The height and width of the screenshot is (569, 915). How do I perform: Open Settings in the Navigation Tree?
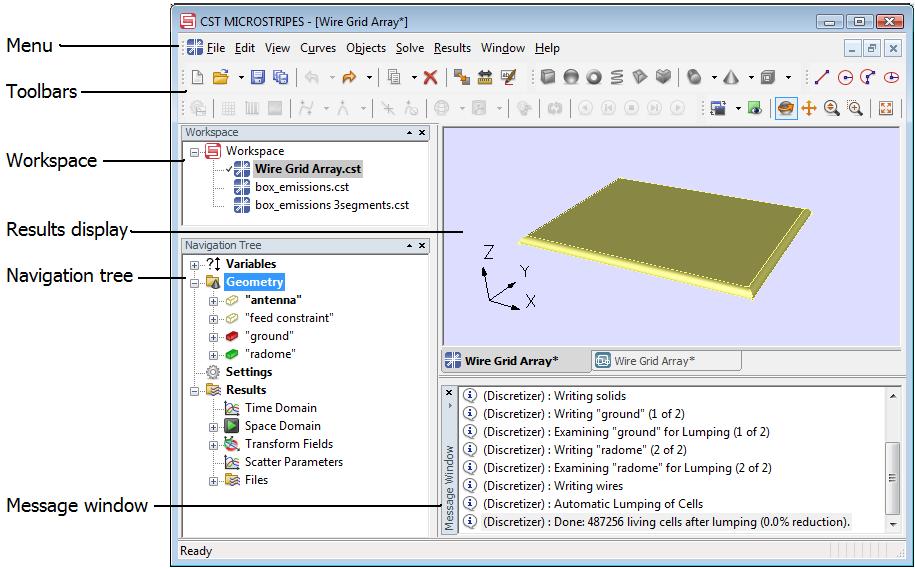[249, 372]
